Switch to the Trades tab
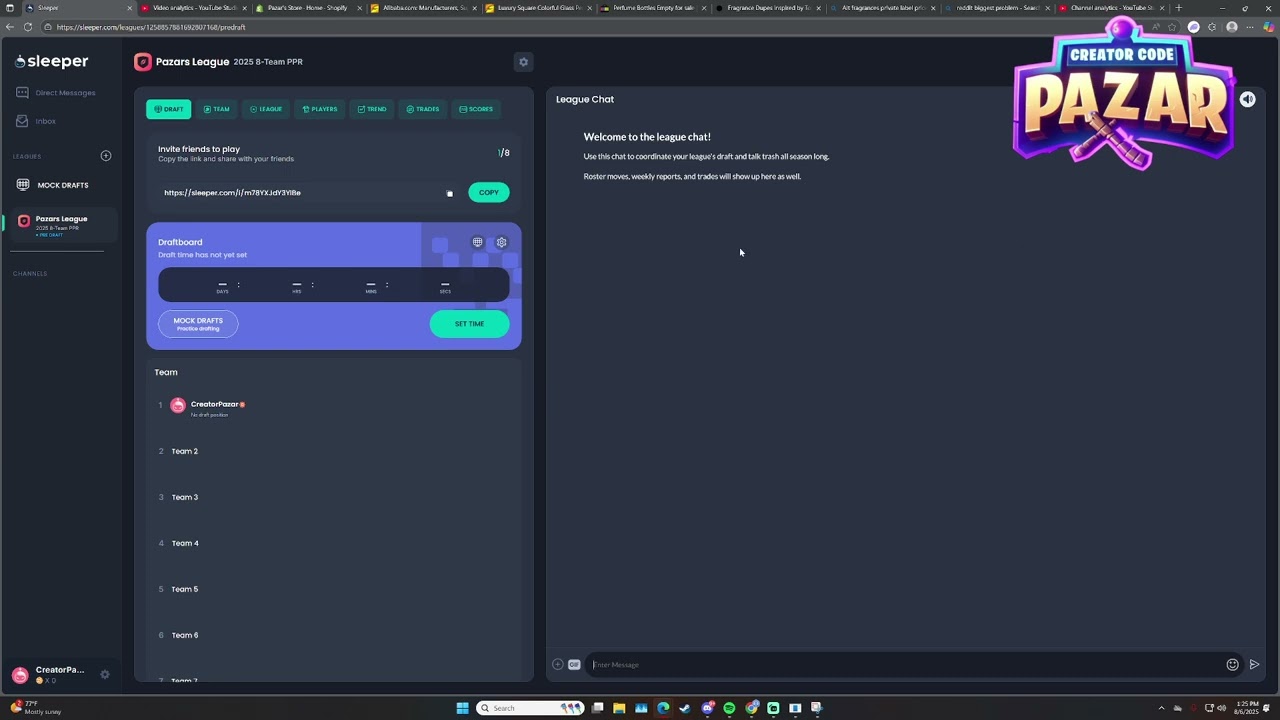This screenshot has width=1280, height=720. [x=423, y=109]
